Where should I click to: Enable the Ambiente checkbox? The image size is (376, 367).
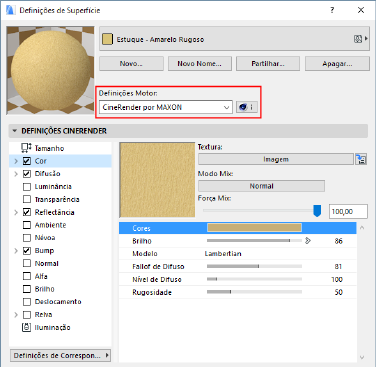(27, 225)
